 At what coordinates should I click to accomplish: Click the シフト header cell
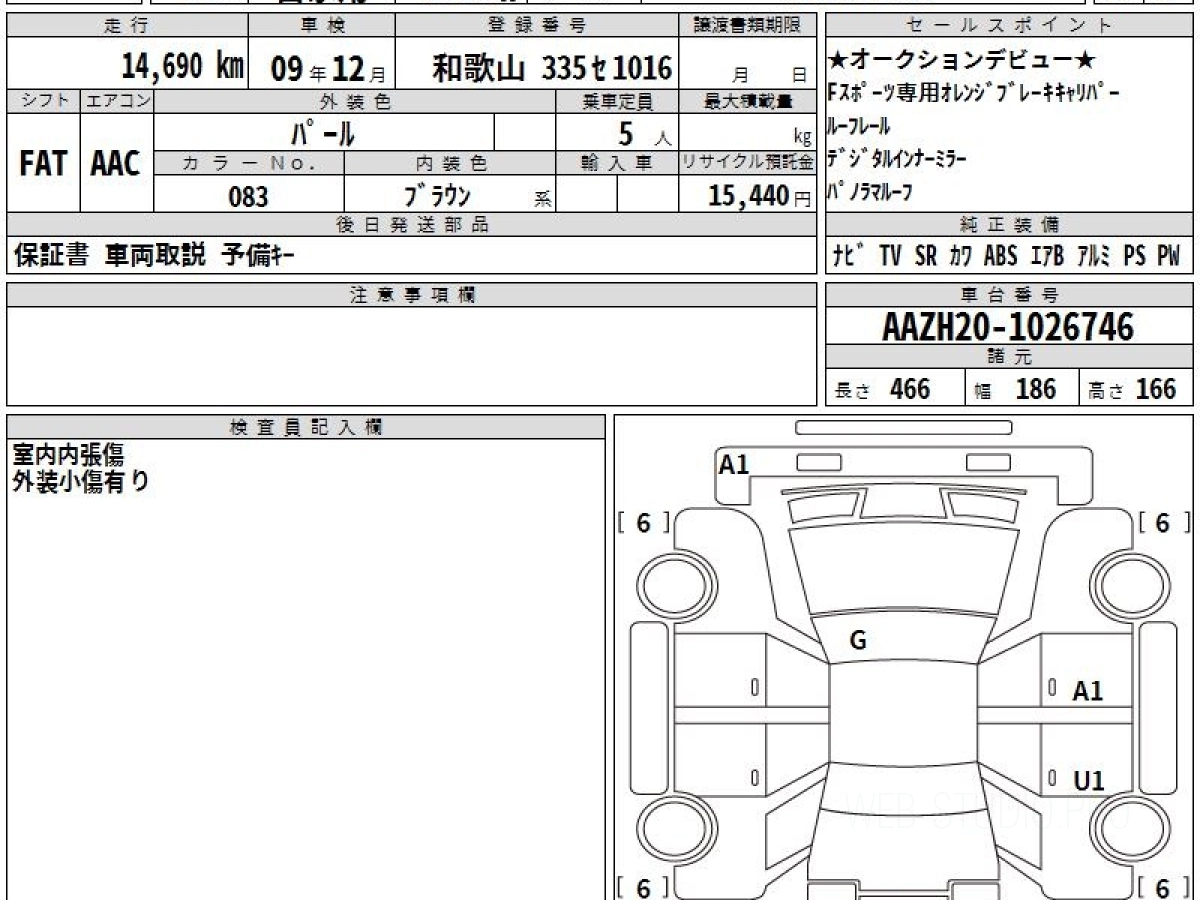(x=43, y=101)
